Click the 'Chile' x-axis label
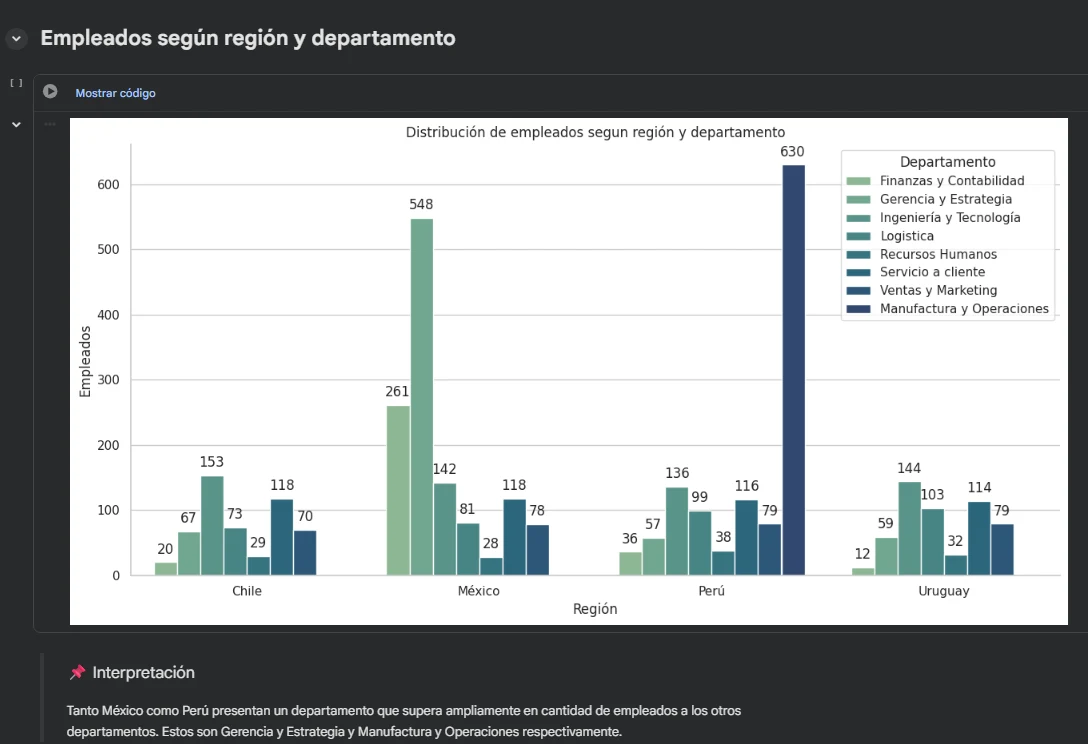The height and width of the screenshot is (744, 1088). pos(247,591)
